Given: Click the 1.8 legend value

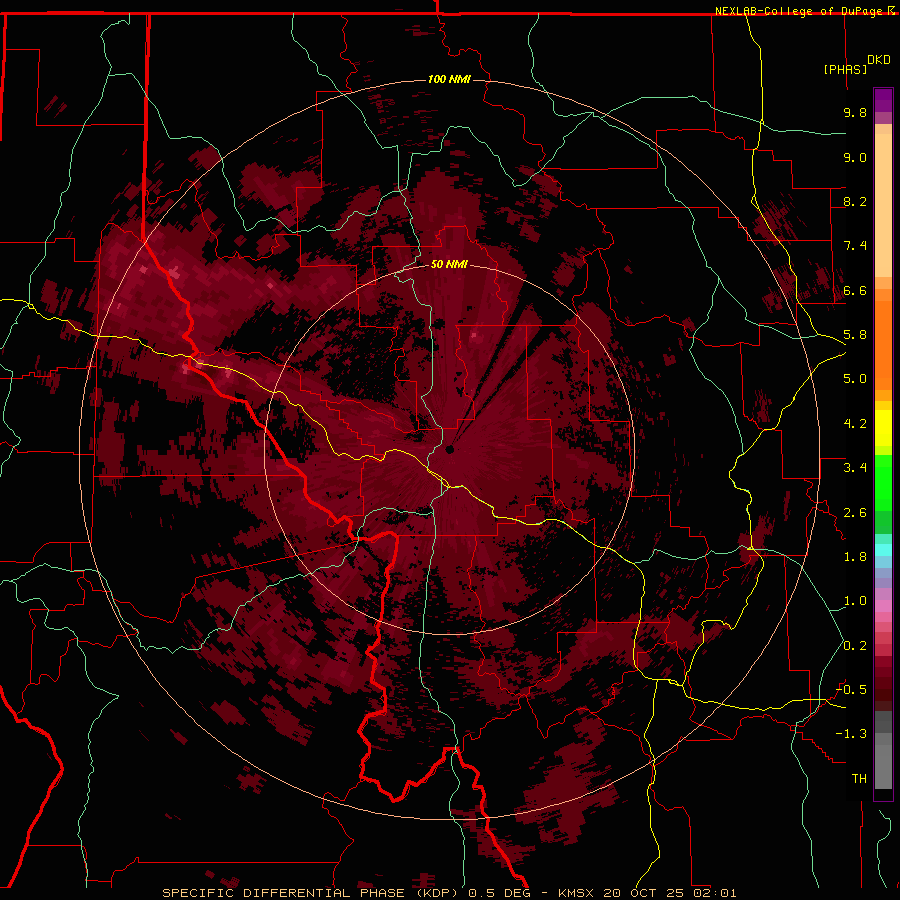Looking at the screenshot, I should (855, 557).
